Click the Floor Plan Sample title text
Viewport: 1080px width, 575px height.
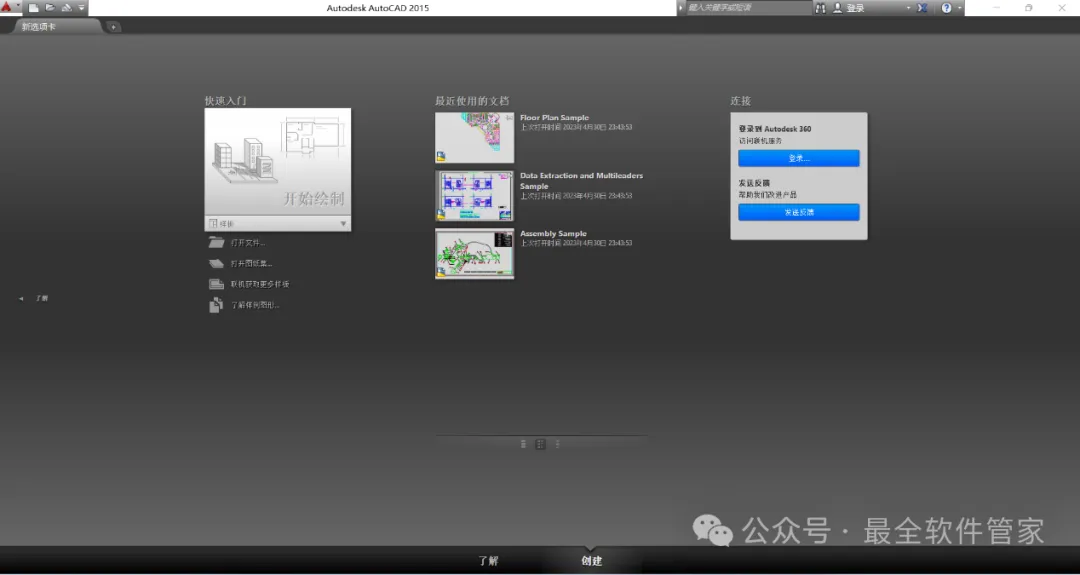pos(554,118)
